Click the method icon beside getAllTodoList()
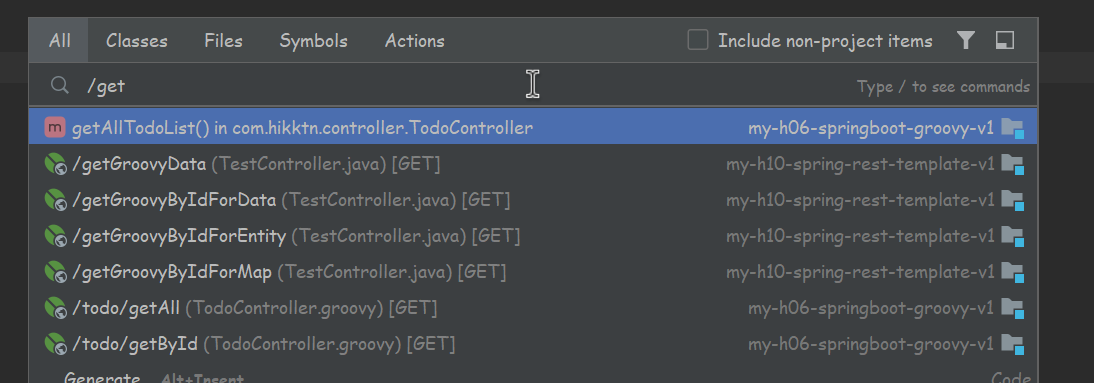 point(54,128)
